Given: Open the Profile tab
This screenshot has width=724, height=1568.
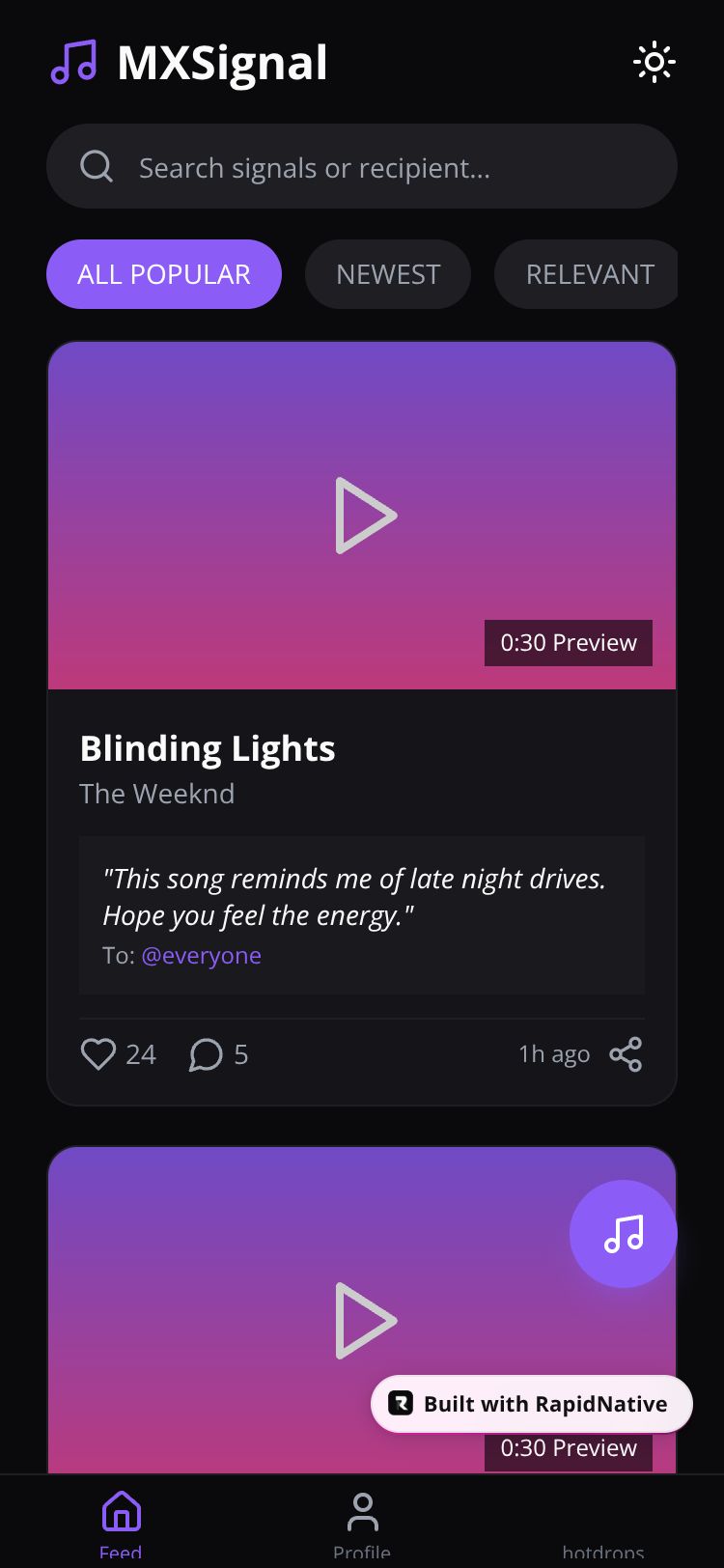Looking at the screenshot, I should [x=362, y=1526].
